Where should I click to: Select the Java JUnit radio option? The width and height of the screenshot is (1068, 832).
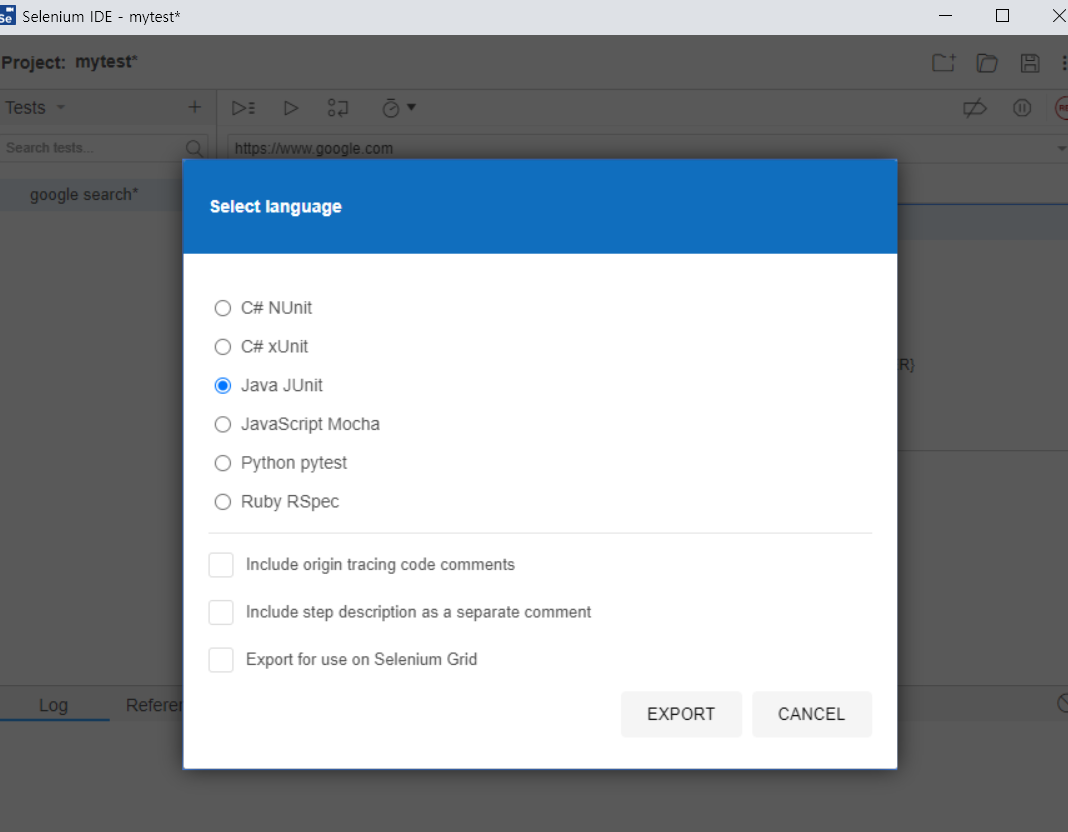(222, 386)
